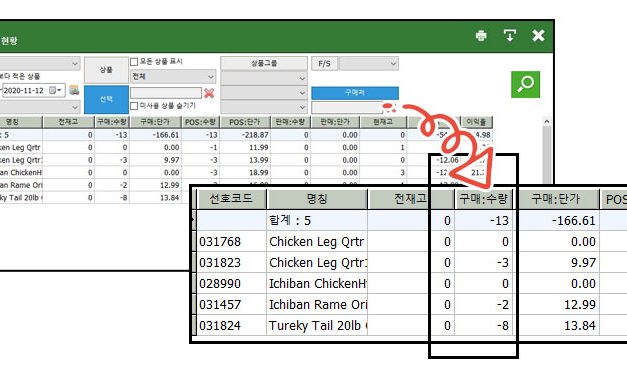This screenshot has height=375, width=627.
Task: Select code 031768 in the enlarged view
Action: coord(231,242)
